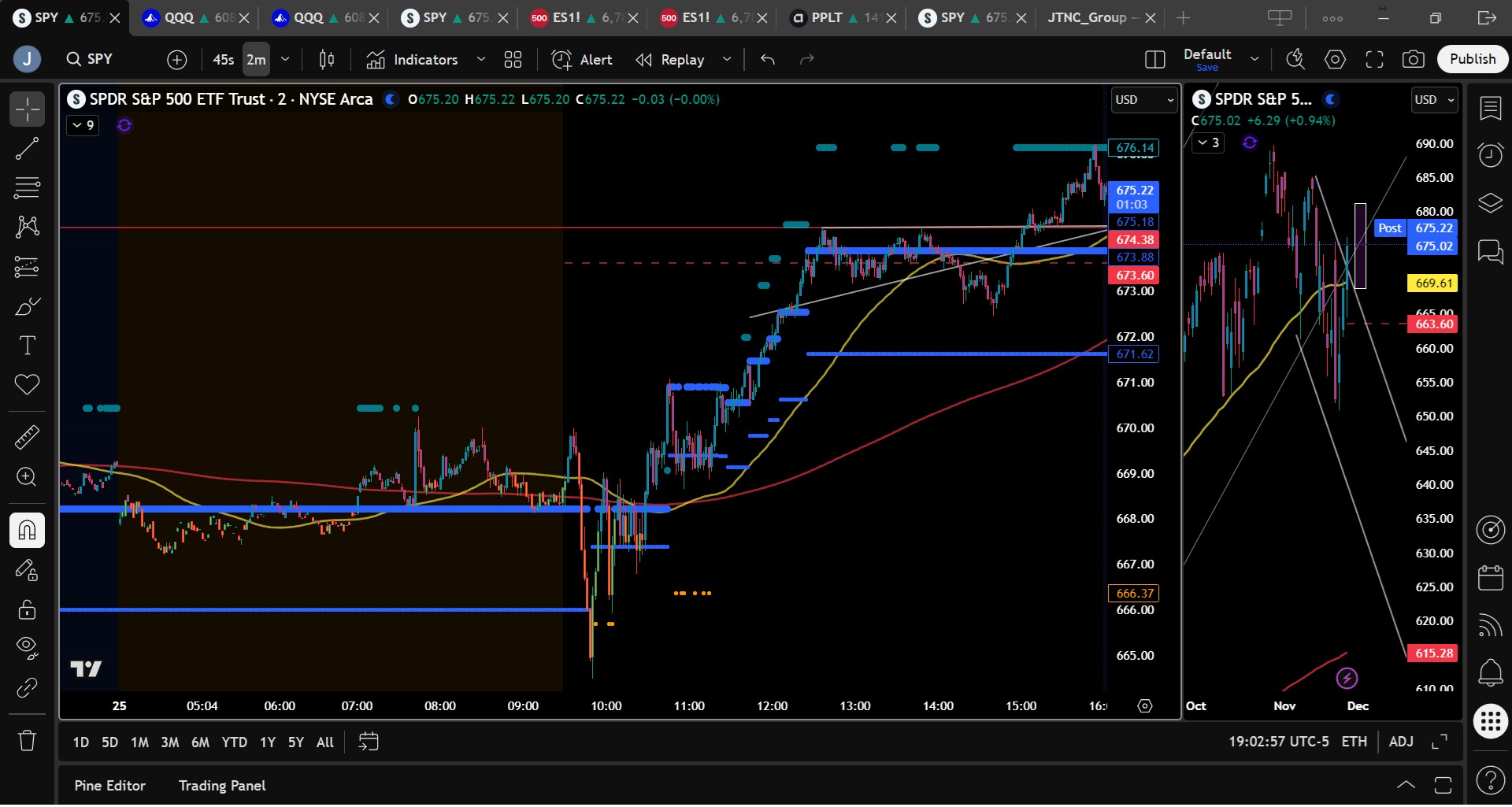Viewport: 1512px width, 807px height.
Task: Open the icons and emoji tool
Action: click(x=27, y=385)
